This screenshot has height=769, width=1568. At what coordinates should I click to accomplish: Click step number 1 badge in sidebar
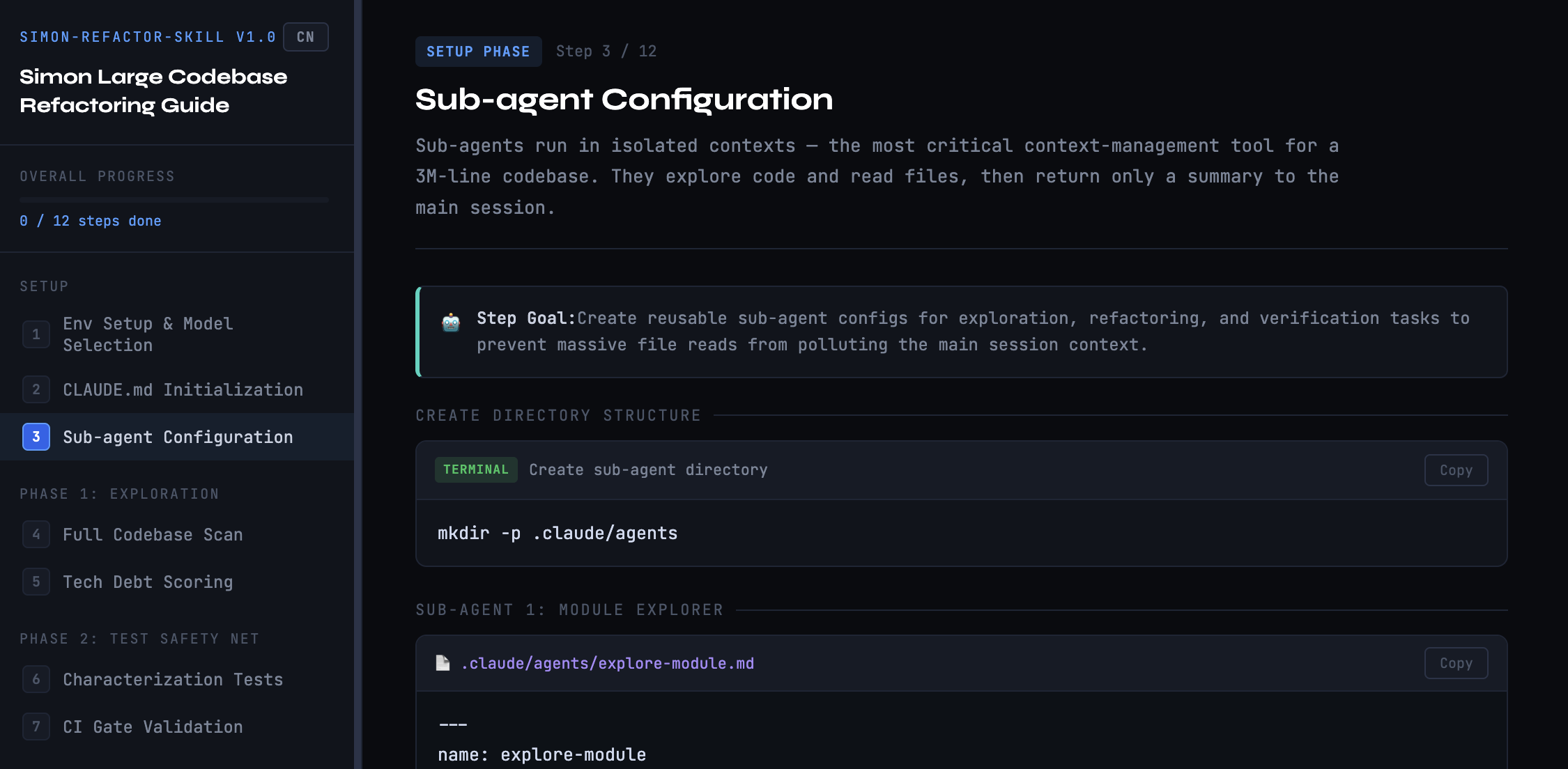(x=36, y=334)
